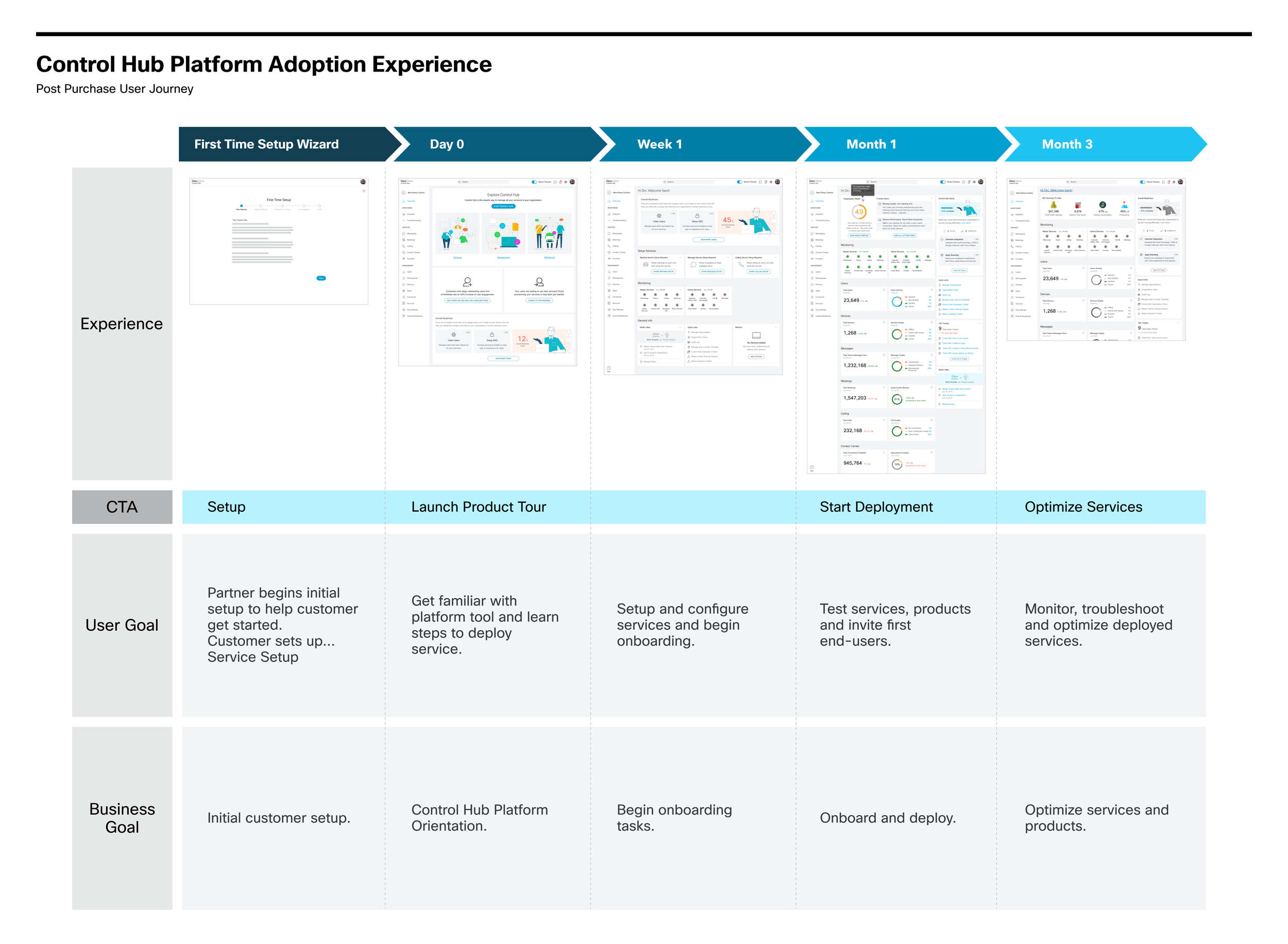
Task: Click the orange 49 health score ring
Action: tap(858, 212)
